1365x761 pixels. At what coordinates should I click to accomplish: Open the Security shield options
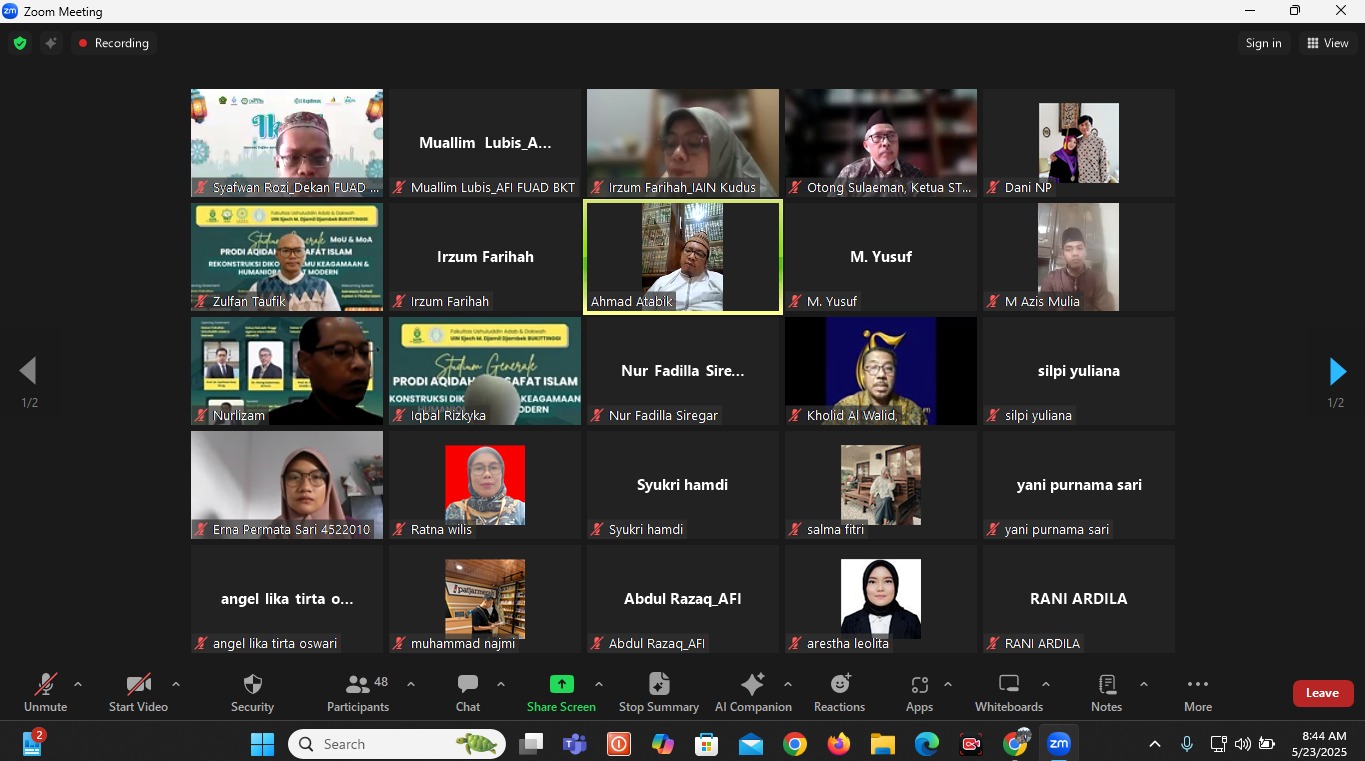[x=252, y=692]
